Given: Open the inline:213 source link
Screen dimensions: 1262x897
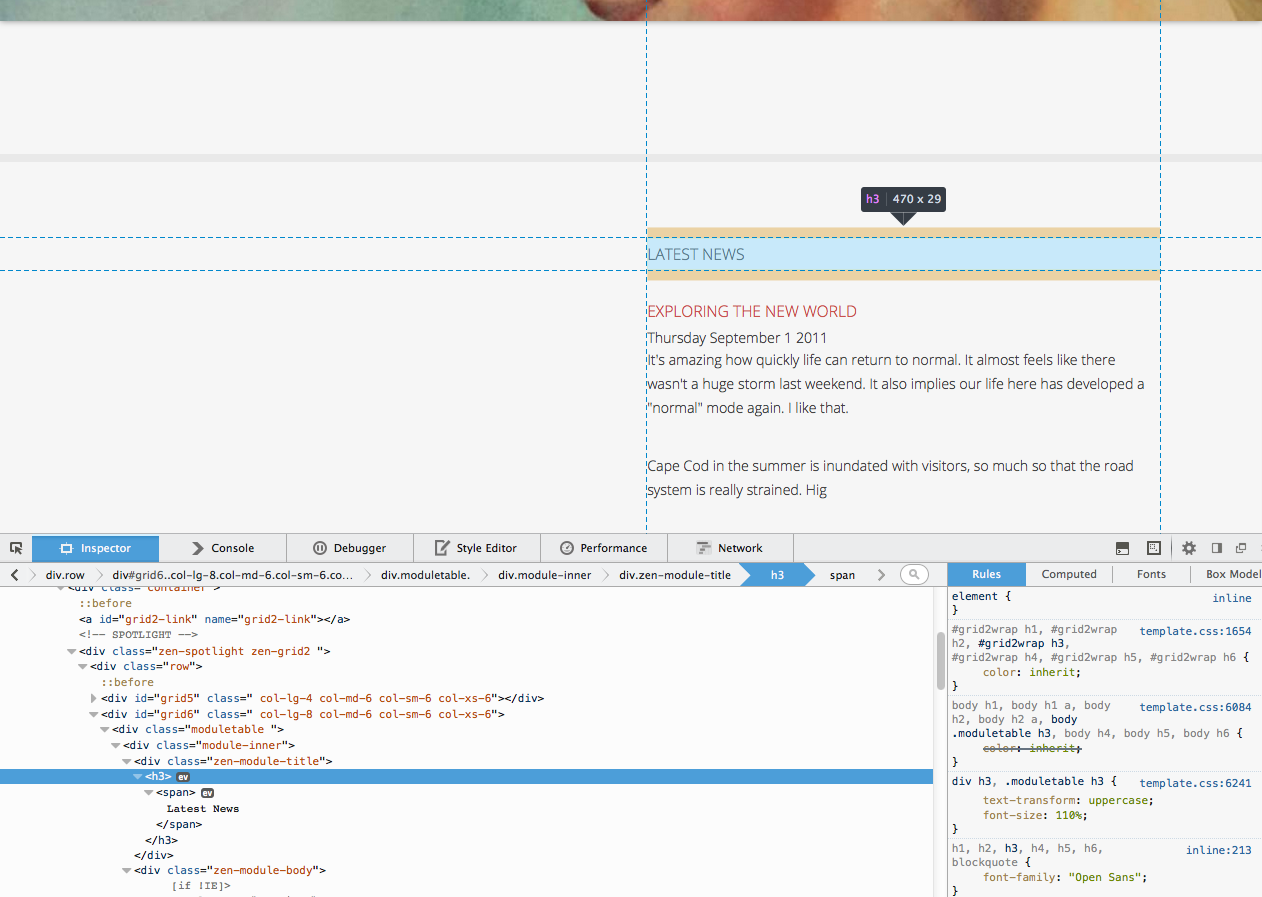Looking at the screenshot, I should [1219, 850].
